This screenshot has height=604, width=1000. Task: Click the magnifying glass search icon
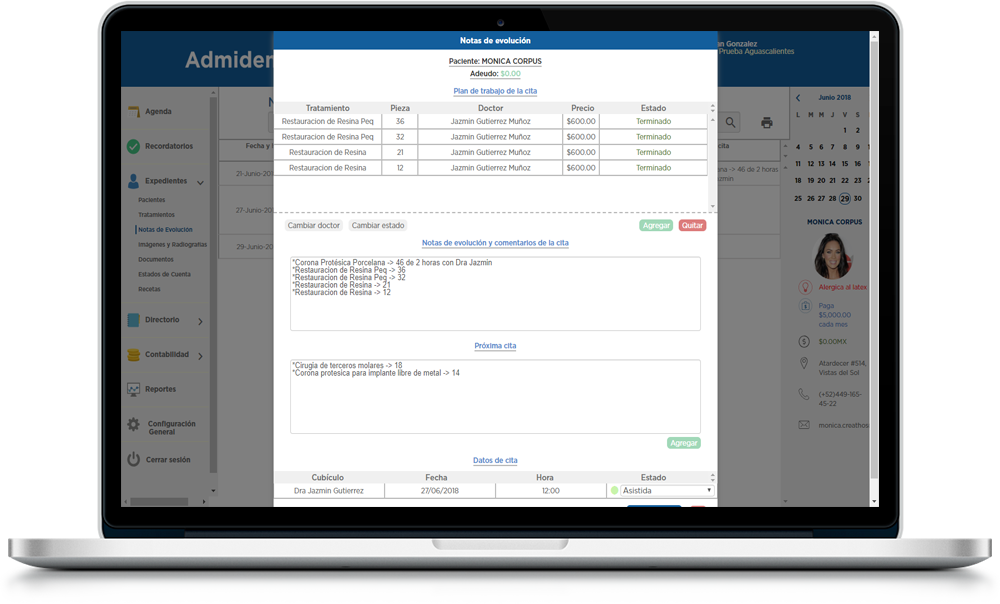pos(731,122)
